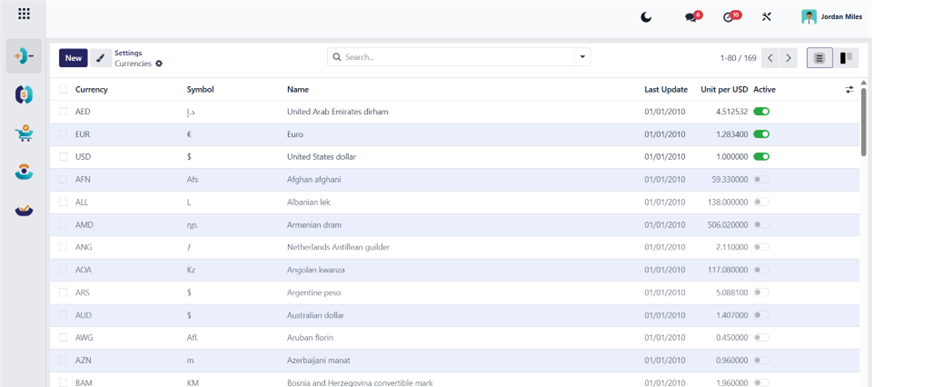Click the 1.283400 rate value
The image size is (950, 387).
(x=731, y=134)
